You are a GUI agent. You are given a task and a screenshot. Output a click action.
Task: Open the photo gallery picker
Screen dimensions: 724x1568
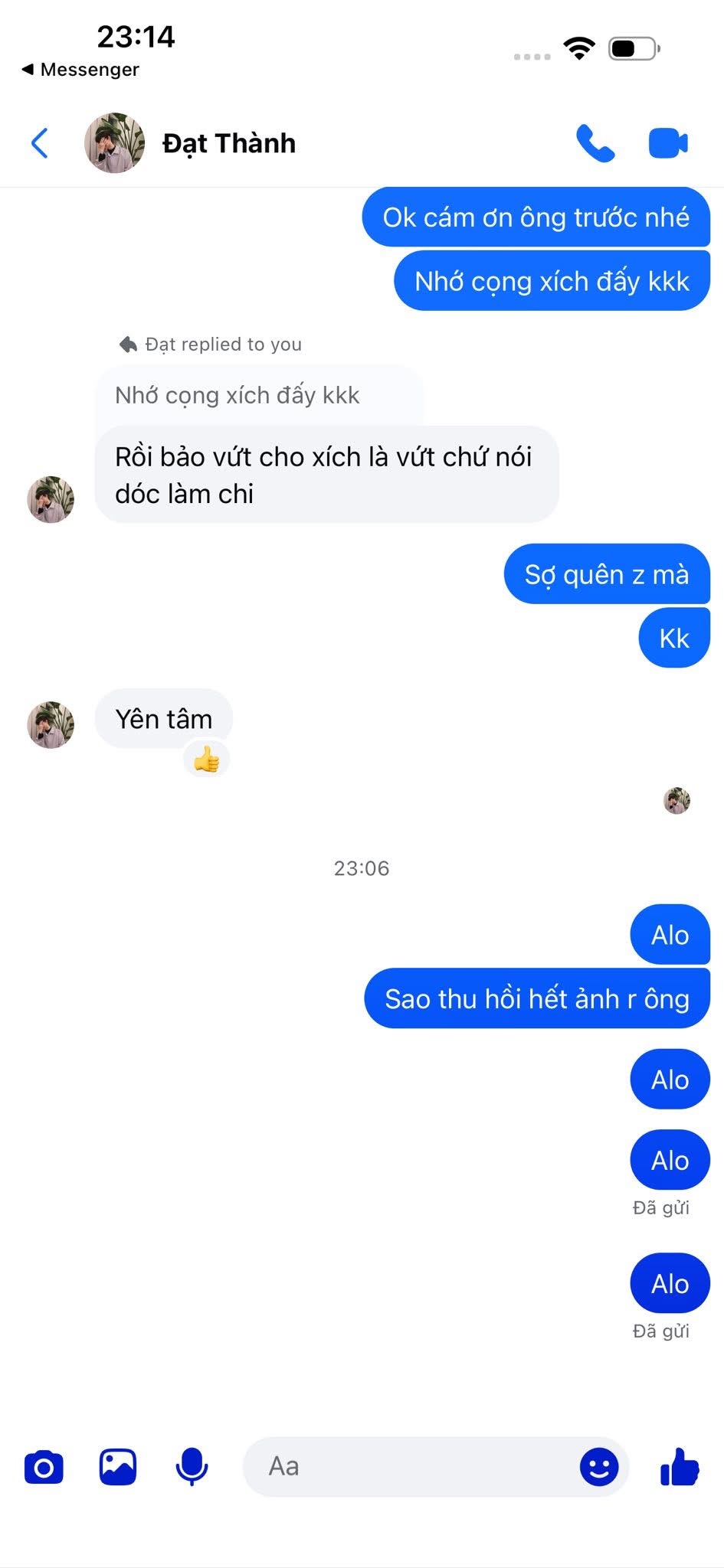(x=118, y=1468)
